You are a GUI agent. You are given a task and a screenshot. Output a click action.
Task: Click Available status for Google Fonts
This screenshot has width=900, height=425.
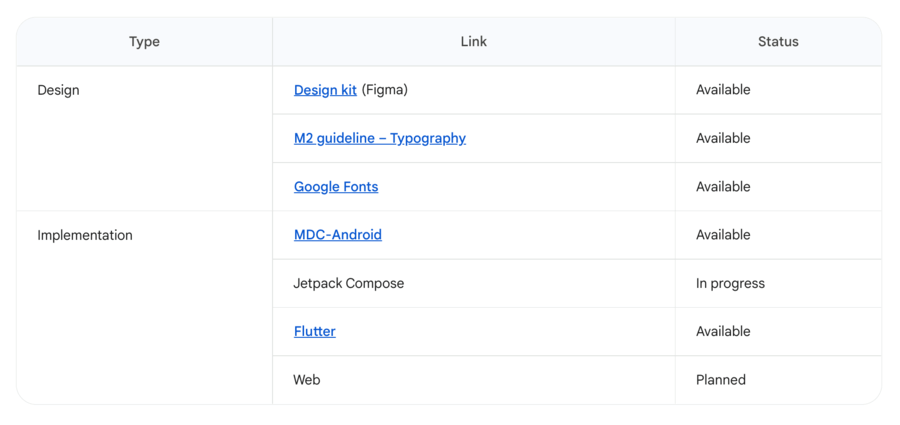pos(722,187)
